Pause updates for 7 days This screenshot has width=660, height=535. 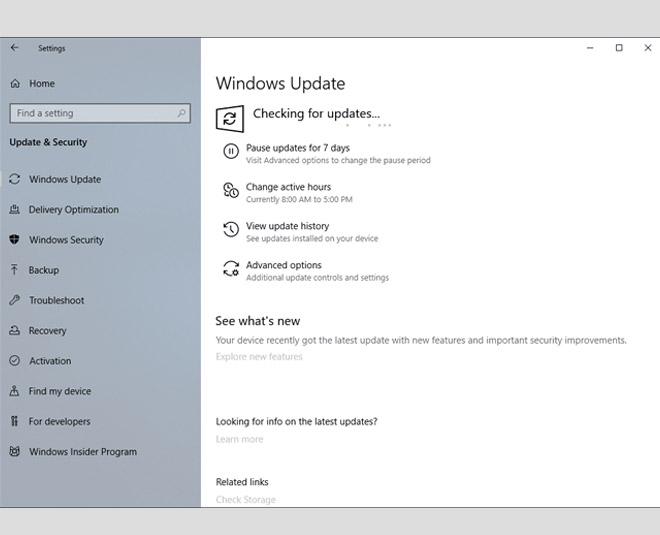(x=297, y=148)
